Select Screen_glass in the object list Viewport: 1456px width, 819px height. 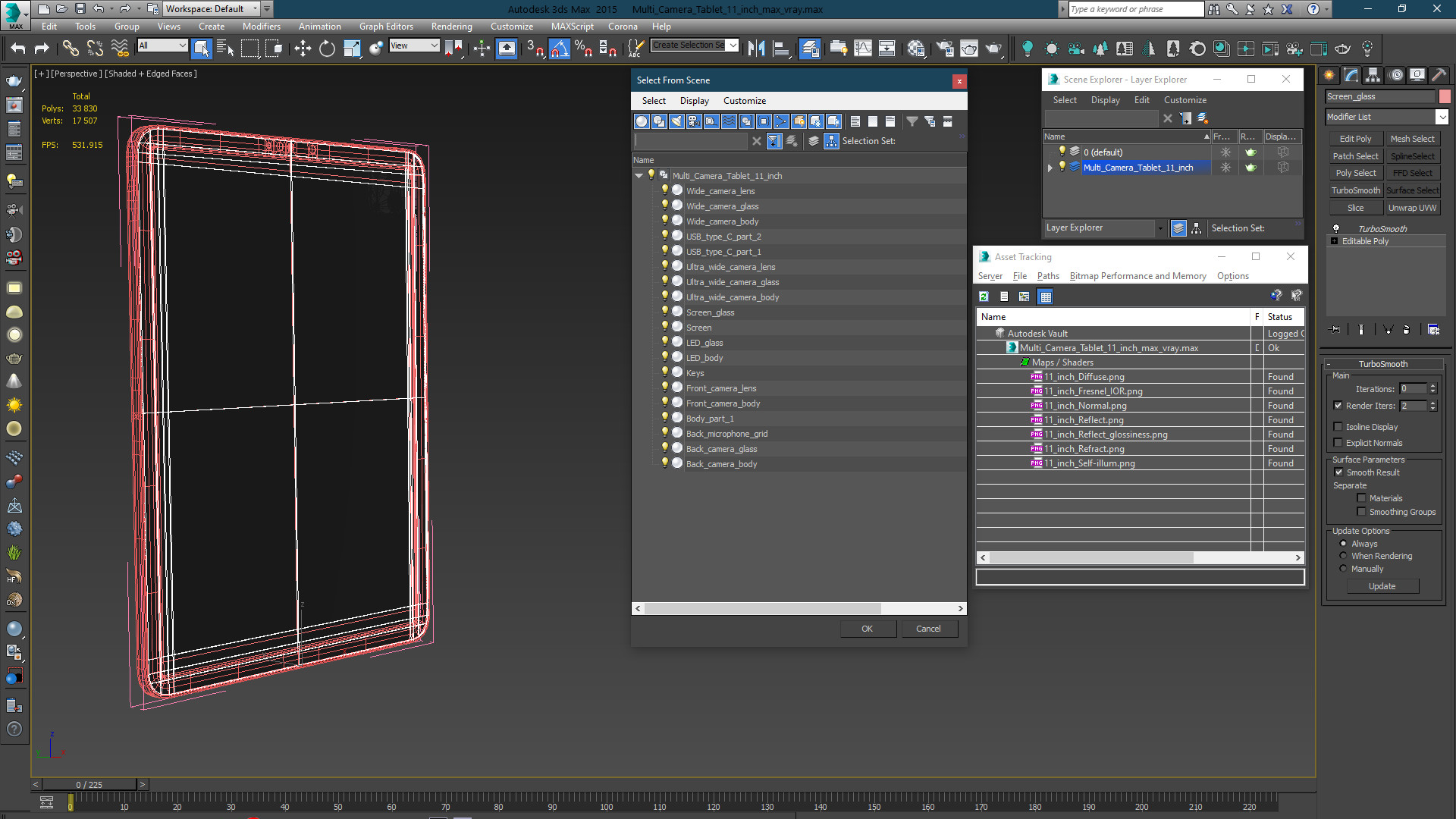710,312
